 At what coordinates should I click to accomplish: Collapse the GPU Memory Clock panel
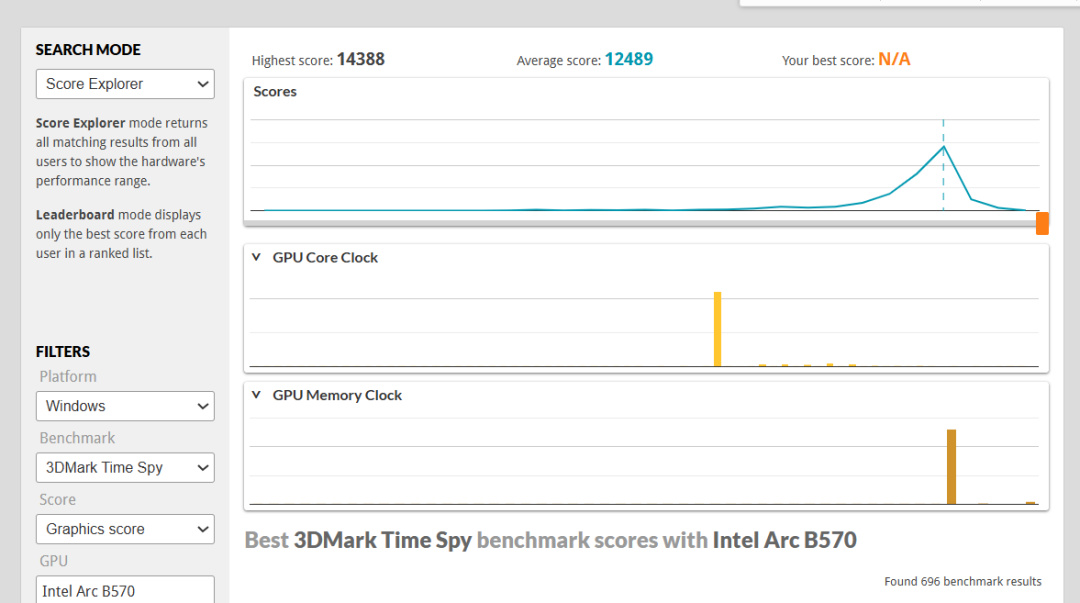click(256, 395)
